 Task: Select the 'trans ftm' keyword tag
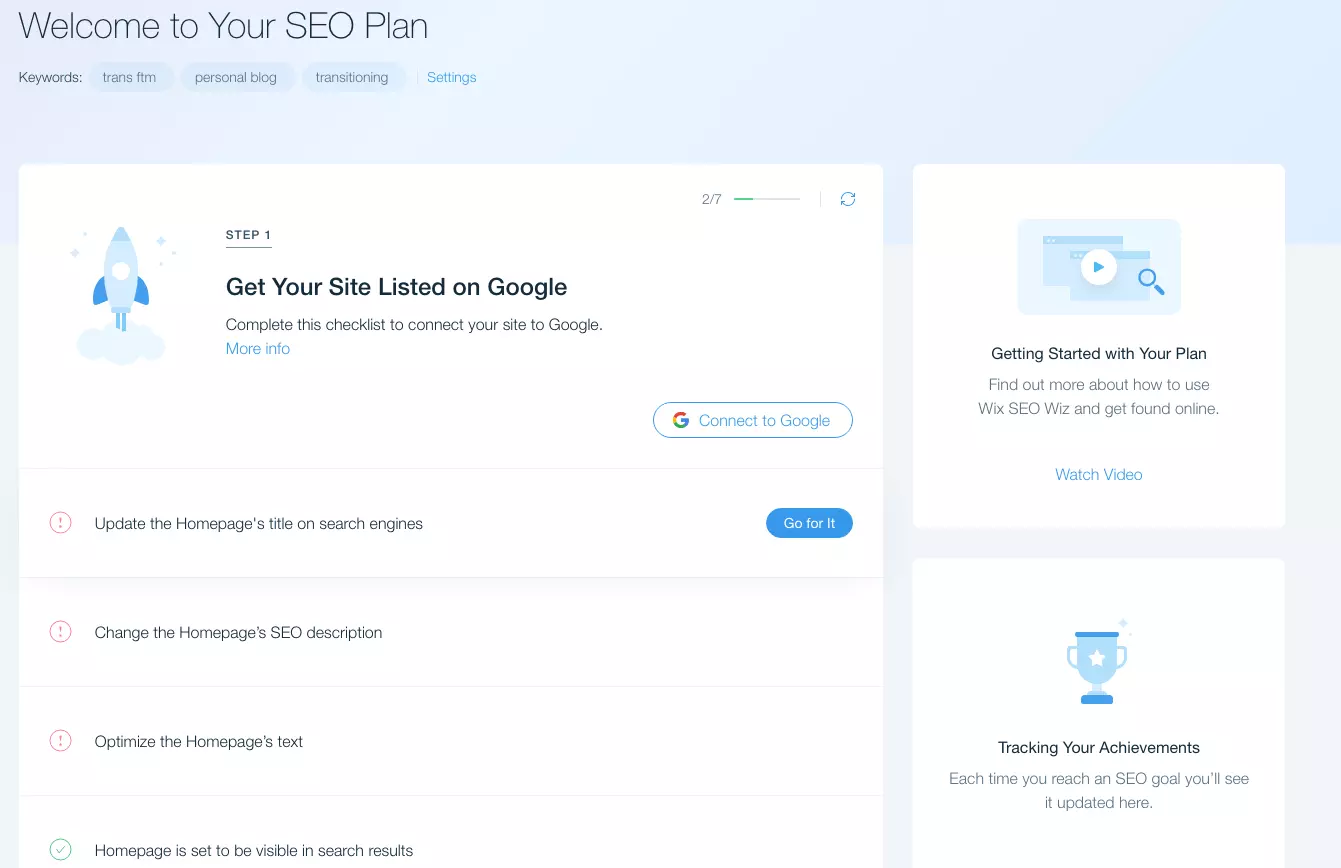point(129,77)
